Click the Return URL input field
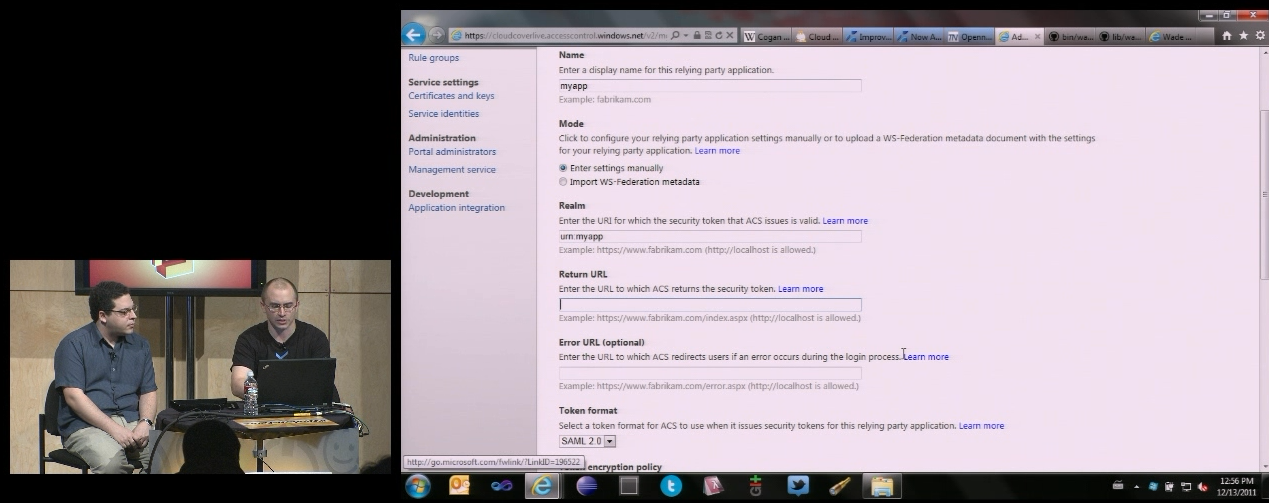 tap(710, 305)
